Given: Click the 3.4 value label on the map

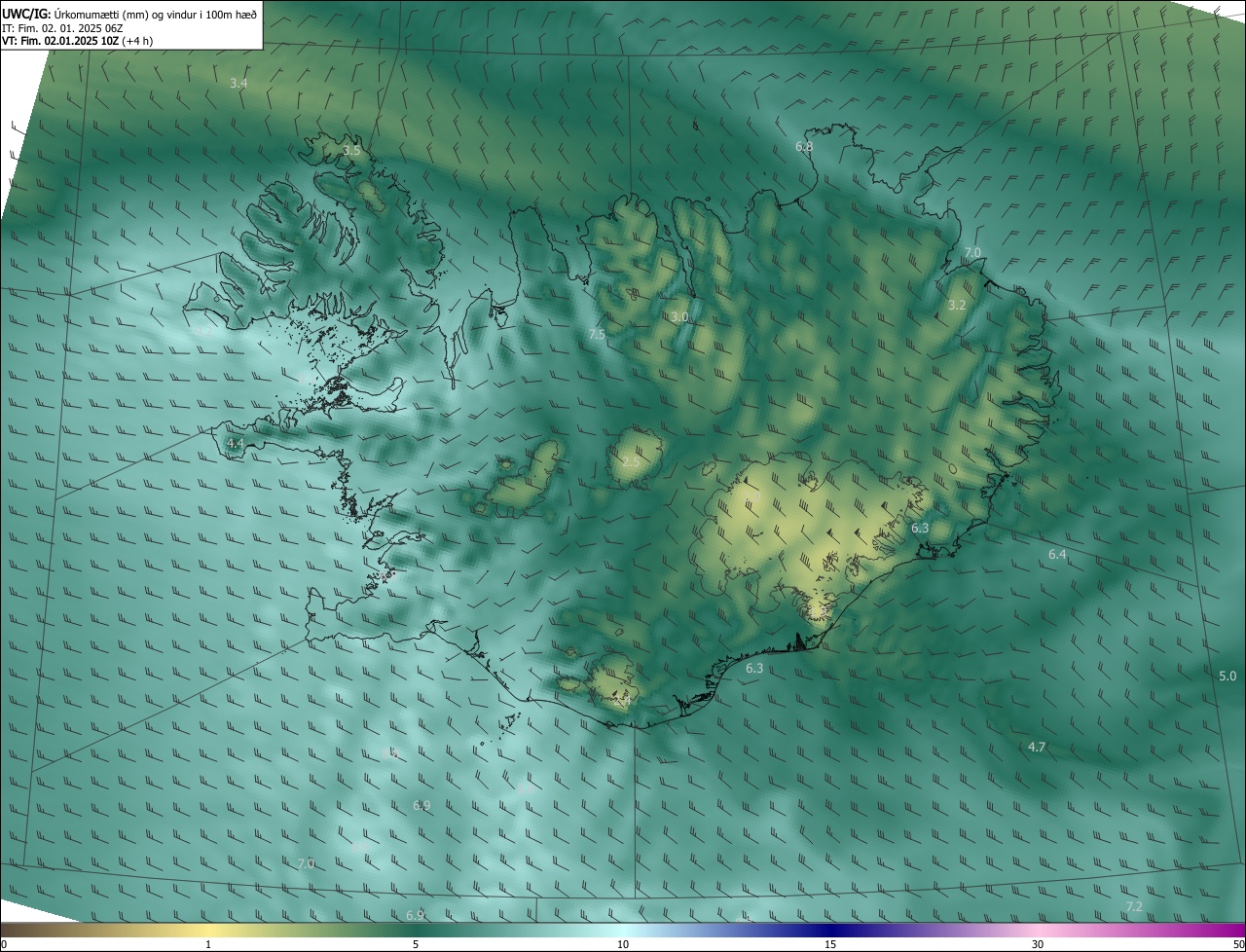Looking at the screenshot, I should tap(238, 84).
